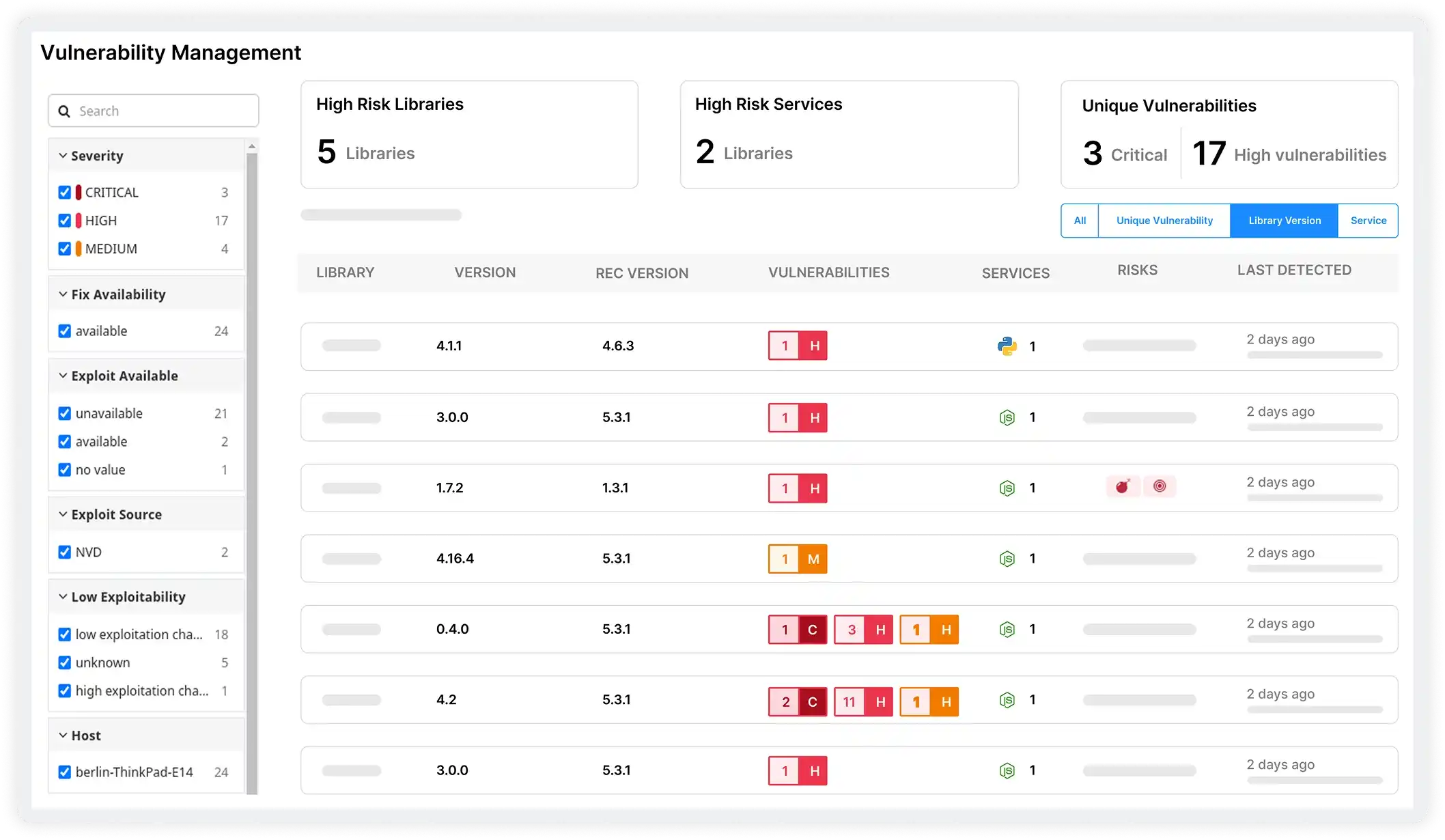Switch to the Unique Vulnerability tab
Screen dimensions: 1445x840
[1164, 221]
